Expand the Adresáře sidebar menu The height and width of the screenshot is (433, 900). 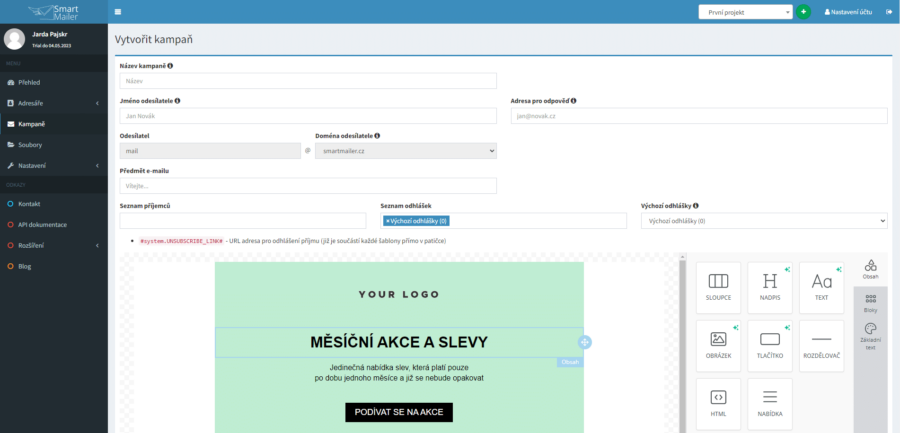pyautogui.click(x=54, y=103)
